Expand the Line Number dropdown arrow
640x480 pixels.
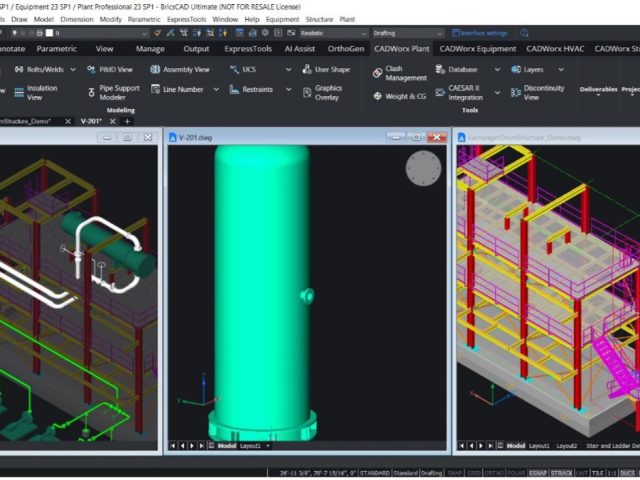pyautogui.click(x=216, y=89)
